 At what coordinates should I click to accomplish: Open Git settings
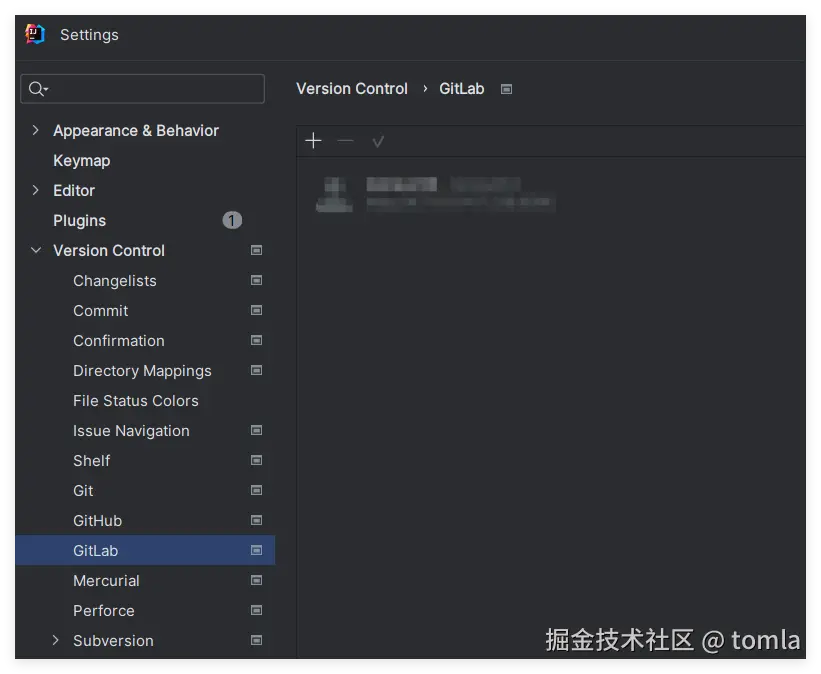(x=83, y=491)
